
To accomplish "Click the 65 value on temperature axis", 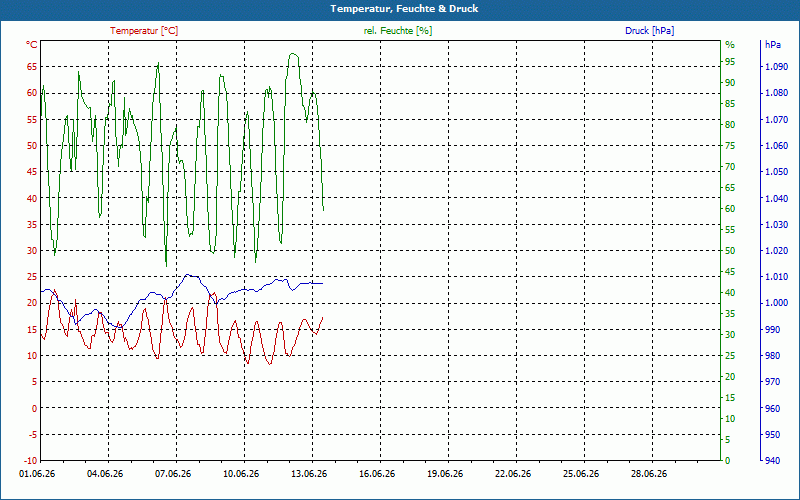I will pyautogui.click(x=32, y=67).
